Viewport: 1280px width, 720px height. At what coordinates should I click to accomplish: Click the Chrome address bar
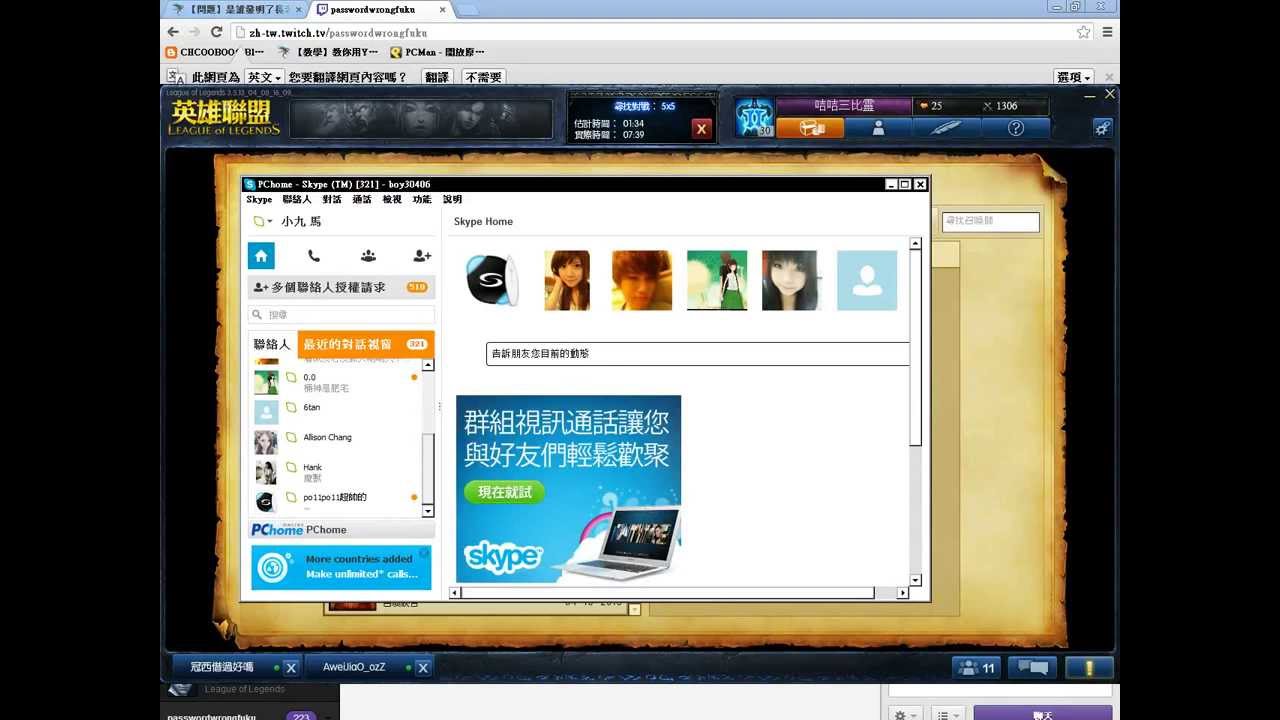tap(660, 32)
